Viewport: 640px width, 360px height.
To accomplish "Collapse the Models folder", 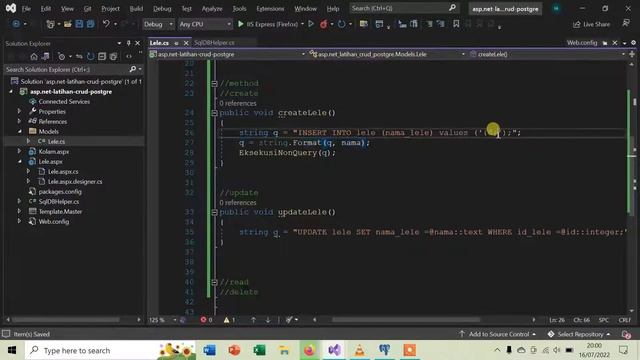I will [19, 131].
